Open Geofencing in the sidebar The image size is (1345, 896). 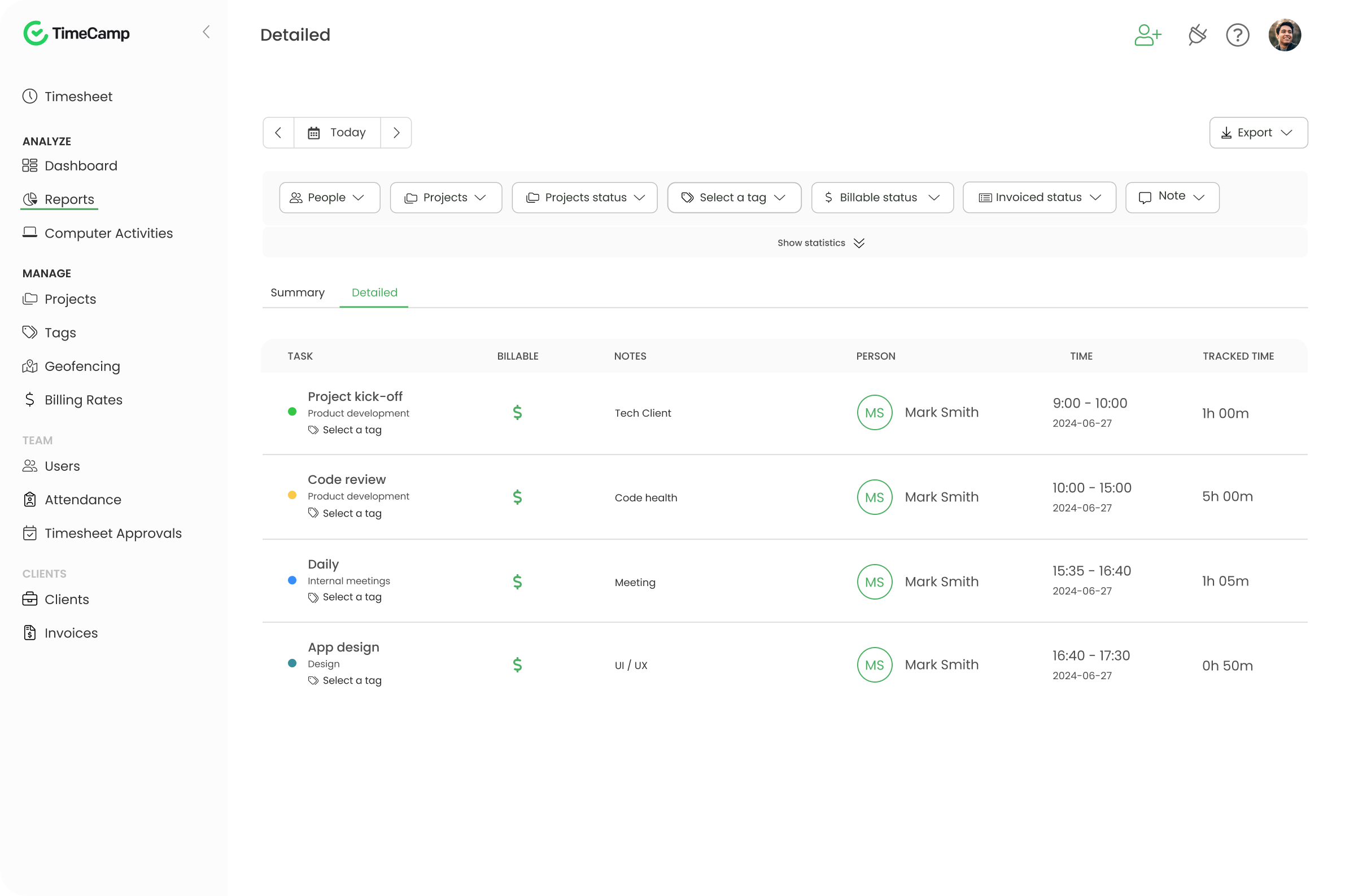[82, 366]
